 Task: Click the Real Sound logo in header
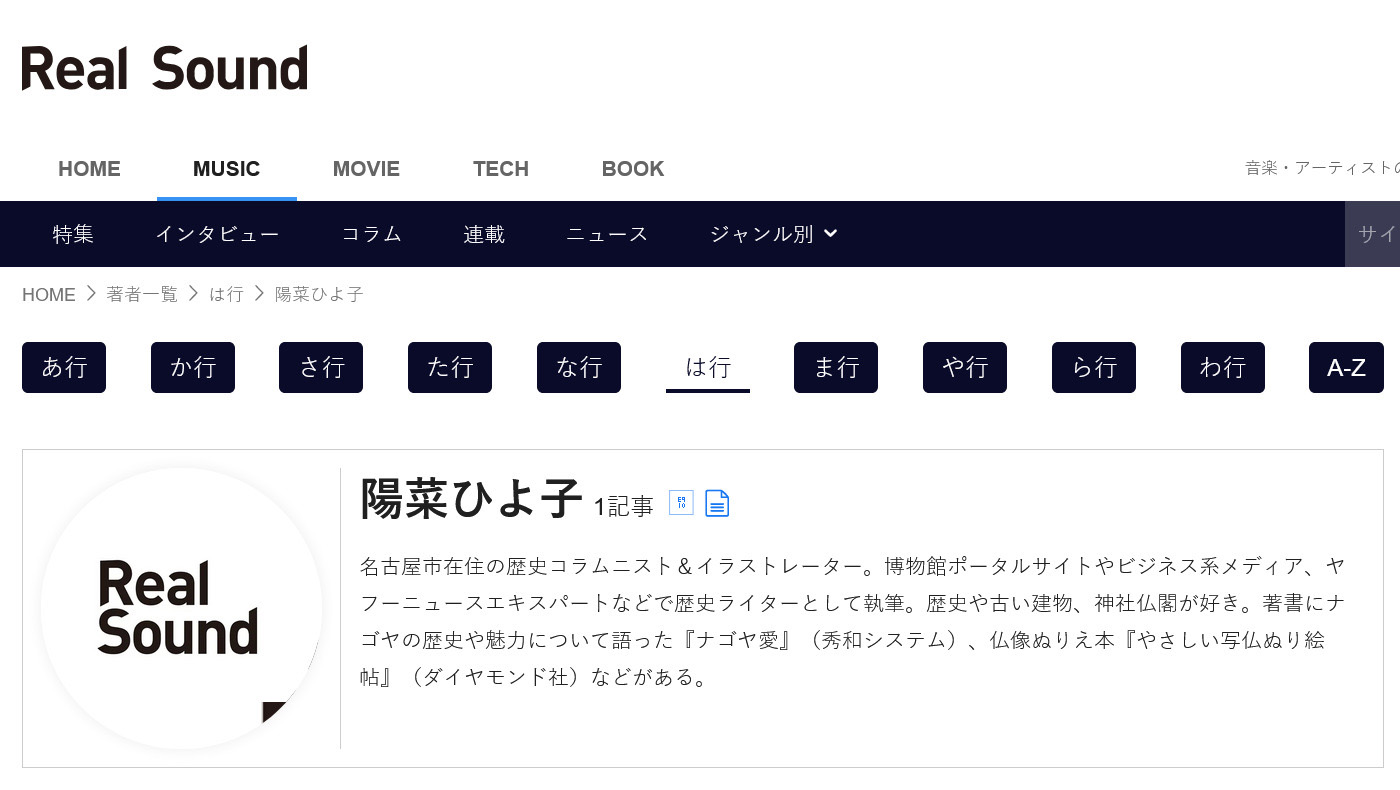point(165,68)
